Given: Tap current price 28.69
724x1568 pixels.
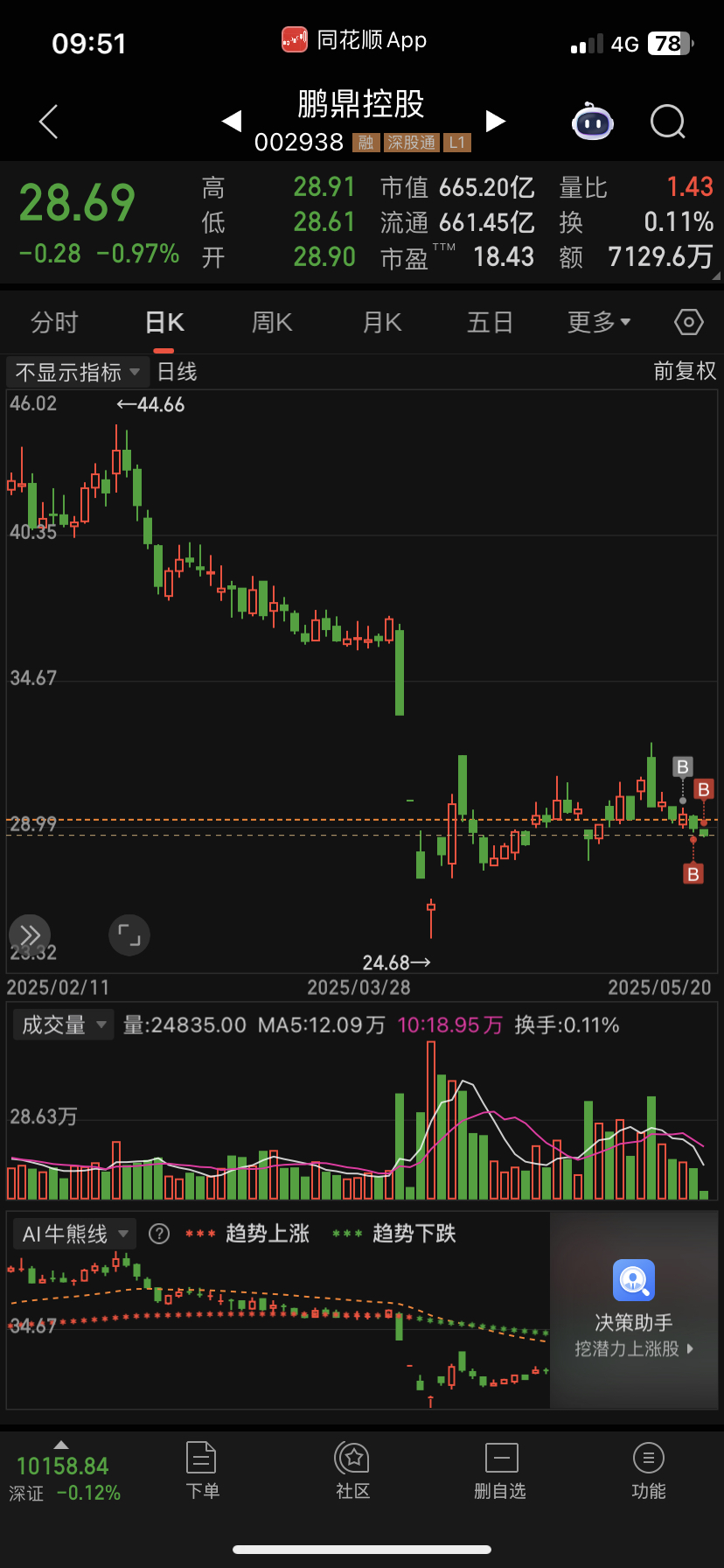Looking at the screenshot, I should click(x=77, y=203).
